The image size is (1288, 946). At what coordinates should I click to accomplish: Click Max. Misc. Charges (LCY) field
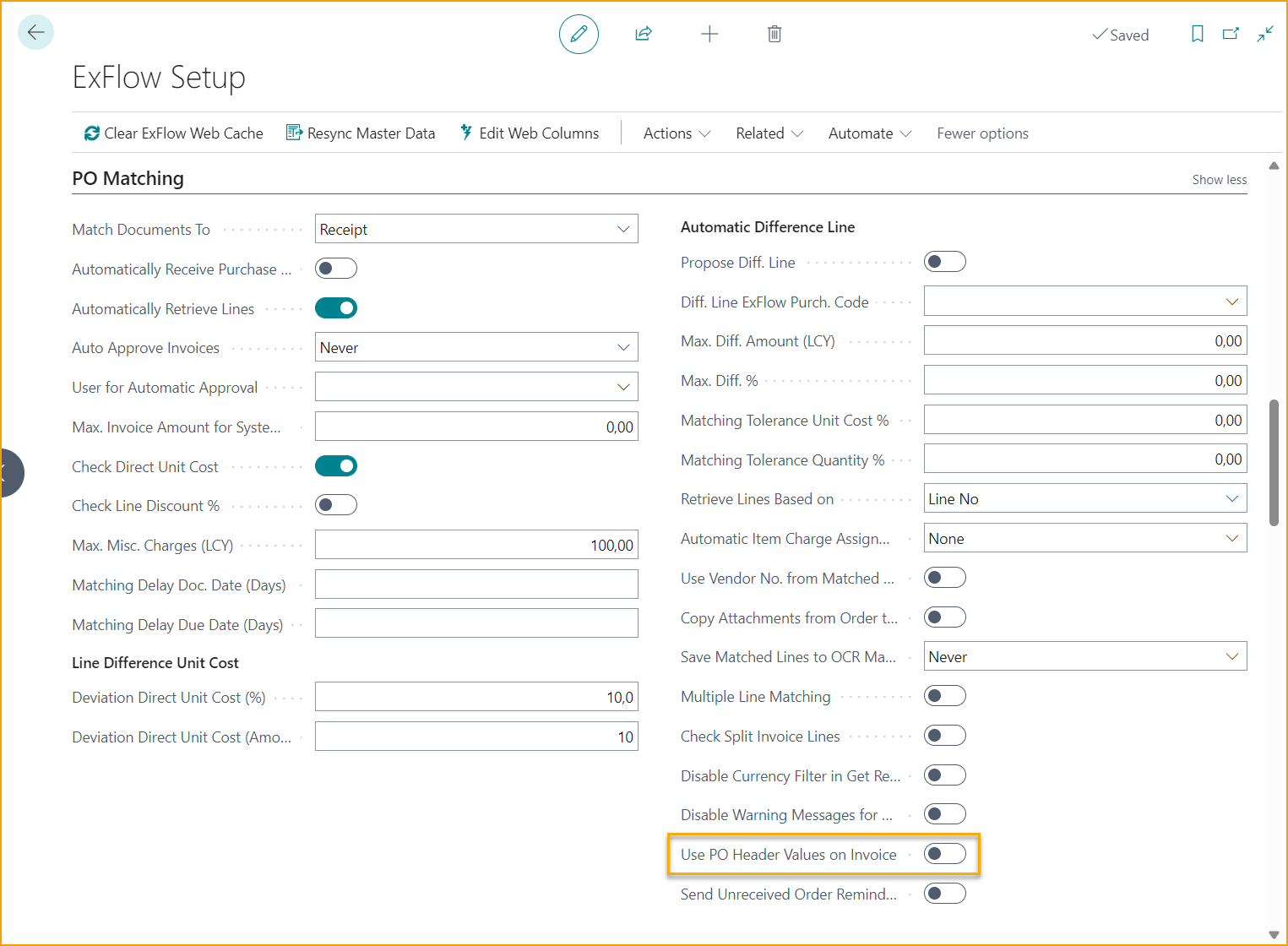coord(476,545)
